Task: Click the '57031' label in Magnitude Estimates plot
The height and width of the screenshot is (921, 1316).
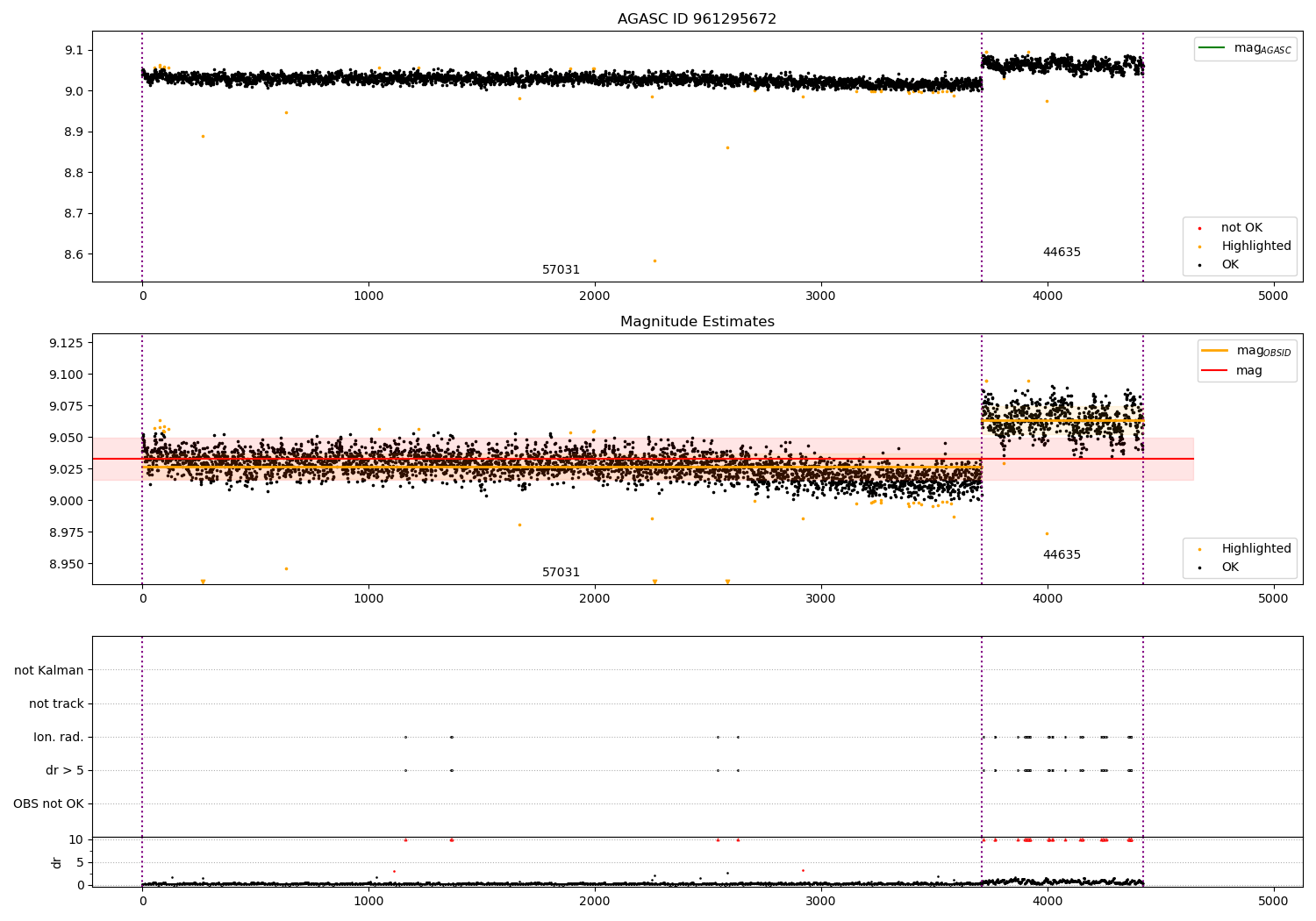Action: 561,573
